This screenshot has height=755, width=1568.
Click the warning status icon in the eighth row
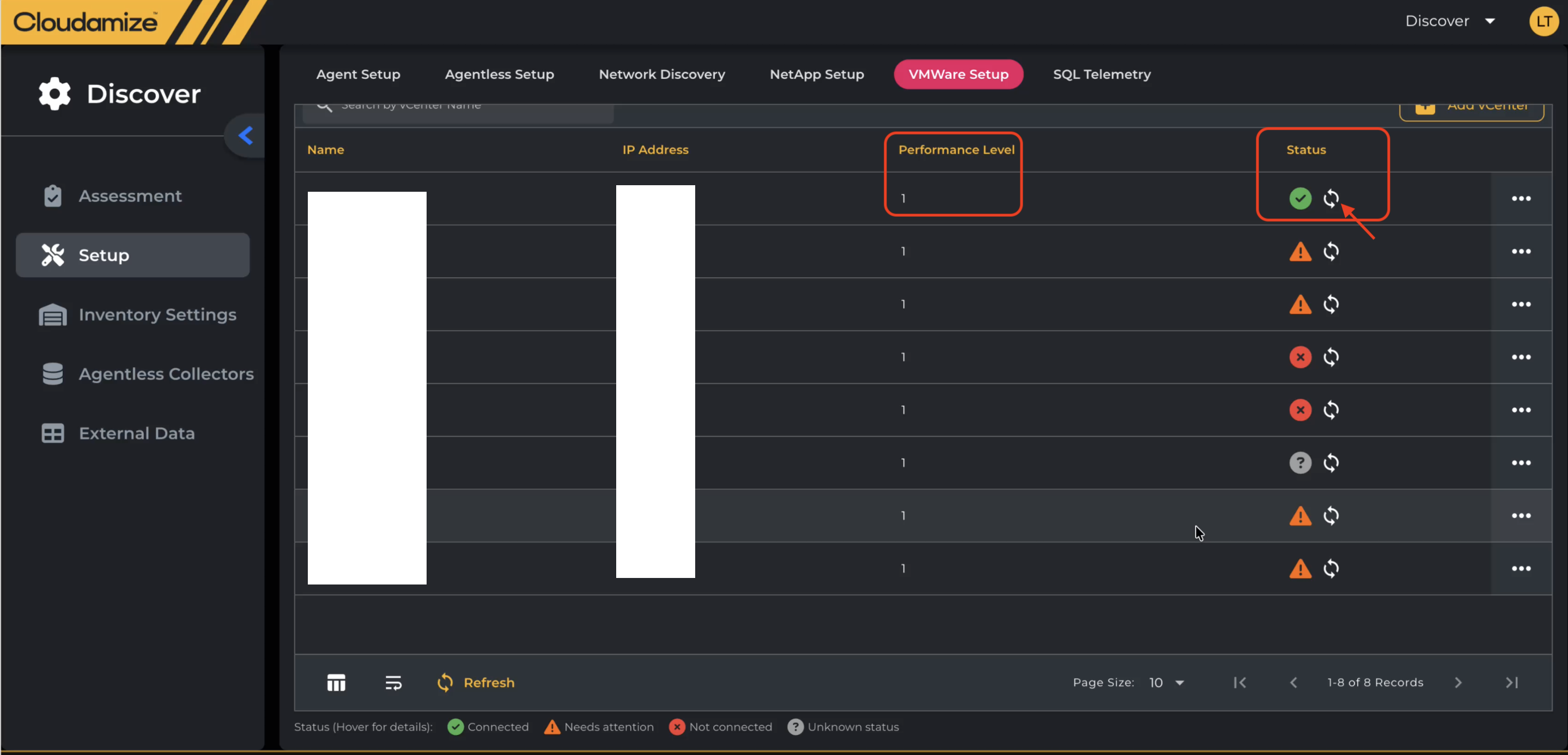tap(1300, 569)
